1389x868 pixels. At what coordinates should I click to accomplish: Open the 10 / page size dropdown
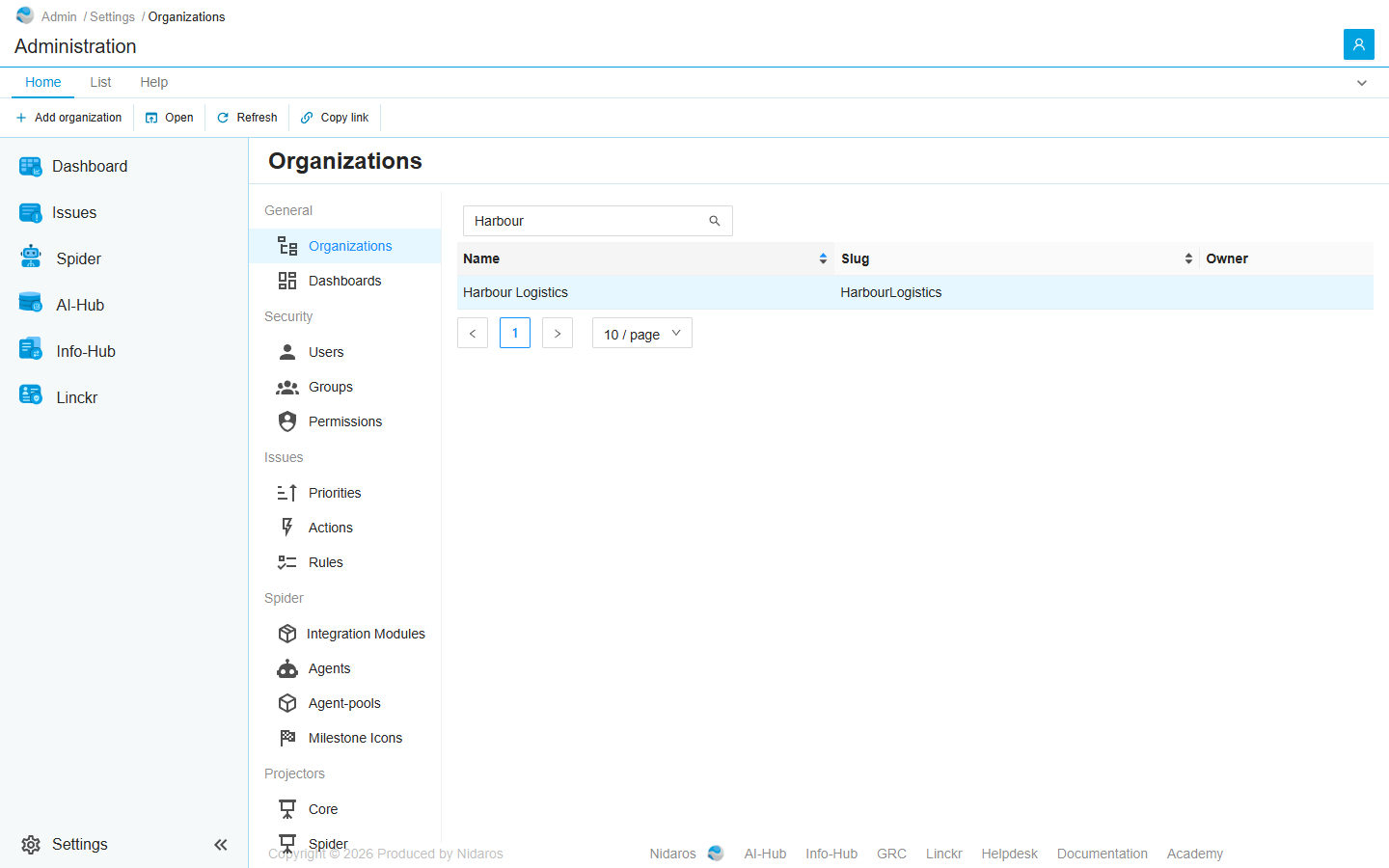click(x=642, y=334)
